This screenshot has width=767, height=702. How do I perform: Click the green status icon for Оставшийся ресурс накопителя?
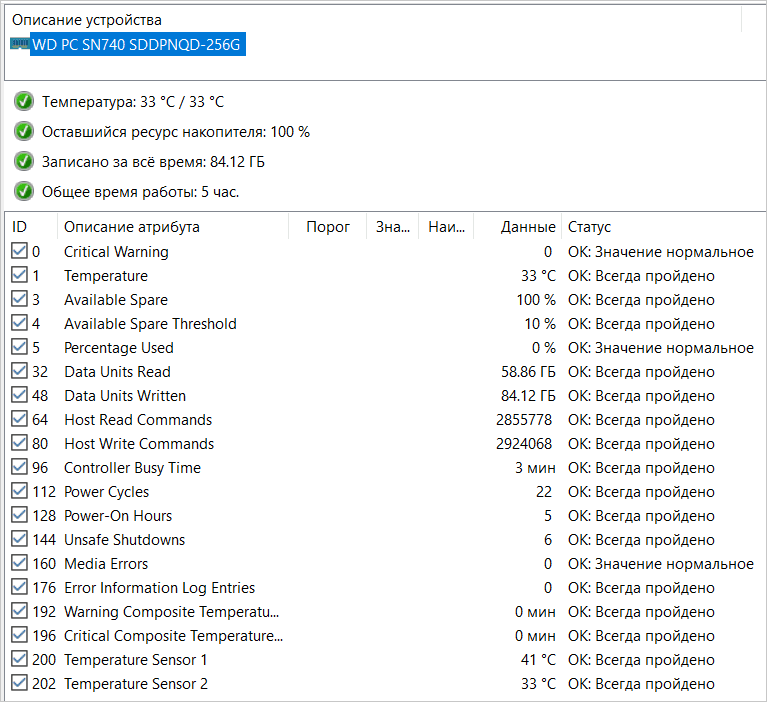point(23,132)
